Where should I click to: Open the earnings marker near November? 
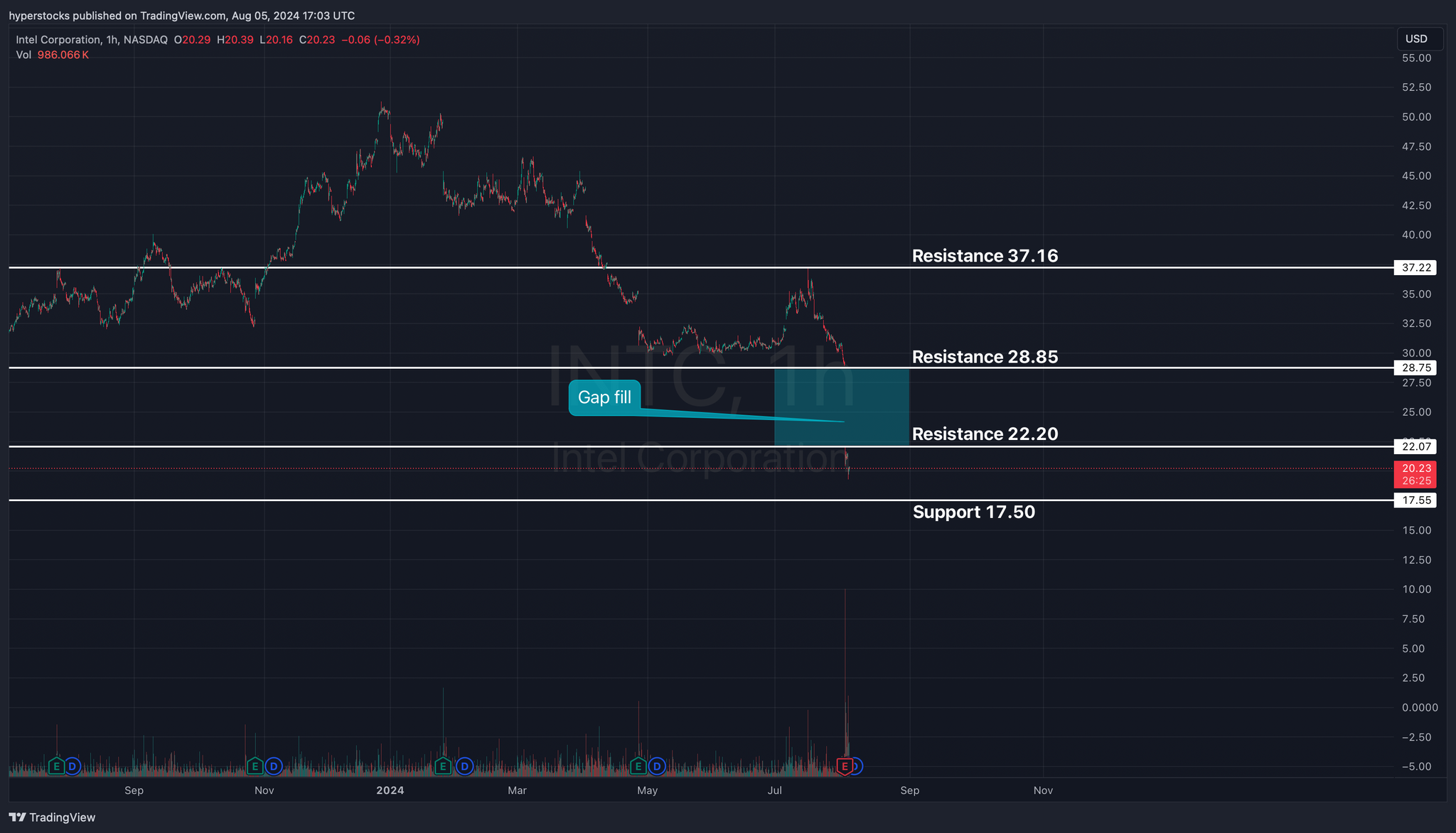(x=255, y=766)
